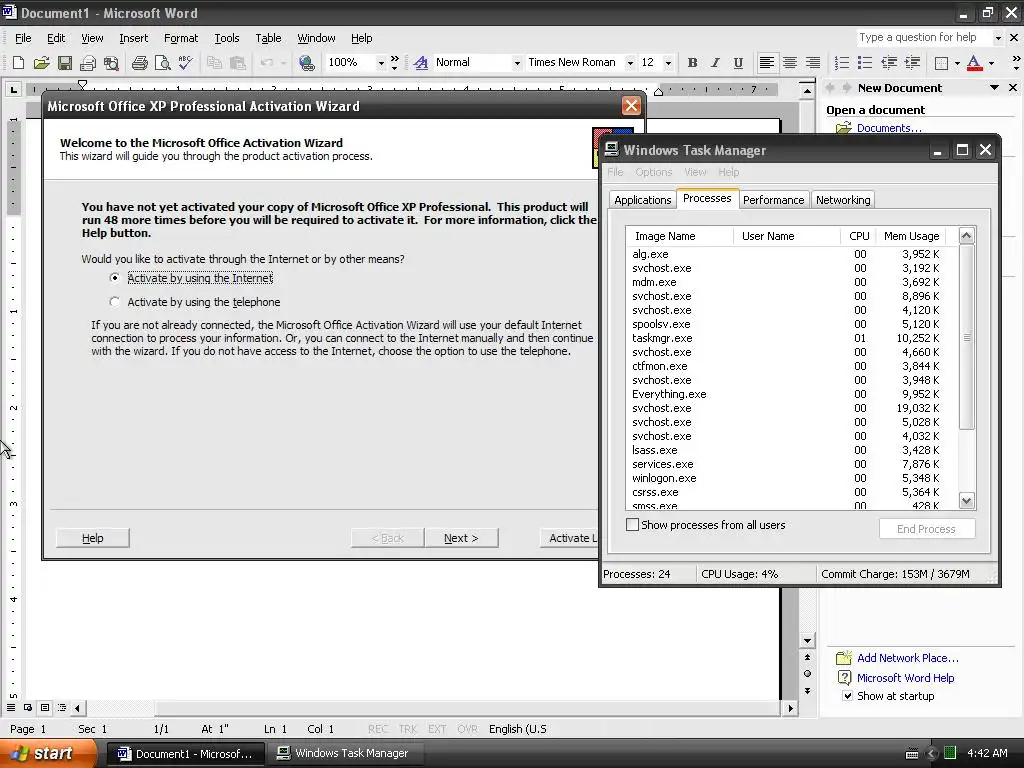Click Type a question for help field
Screen dimensions: 1024x768
click(923, 38)
